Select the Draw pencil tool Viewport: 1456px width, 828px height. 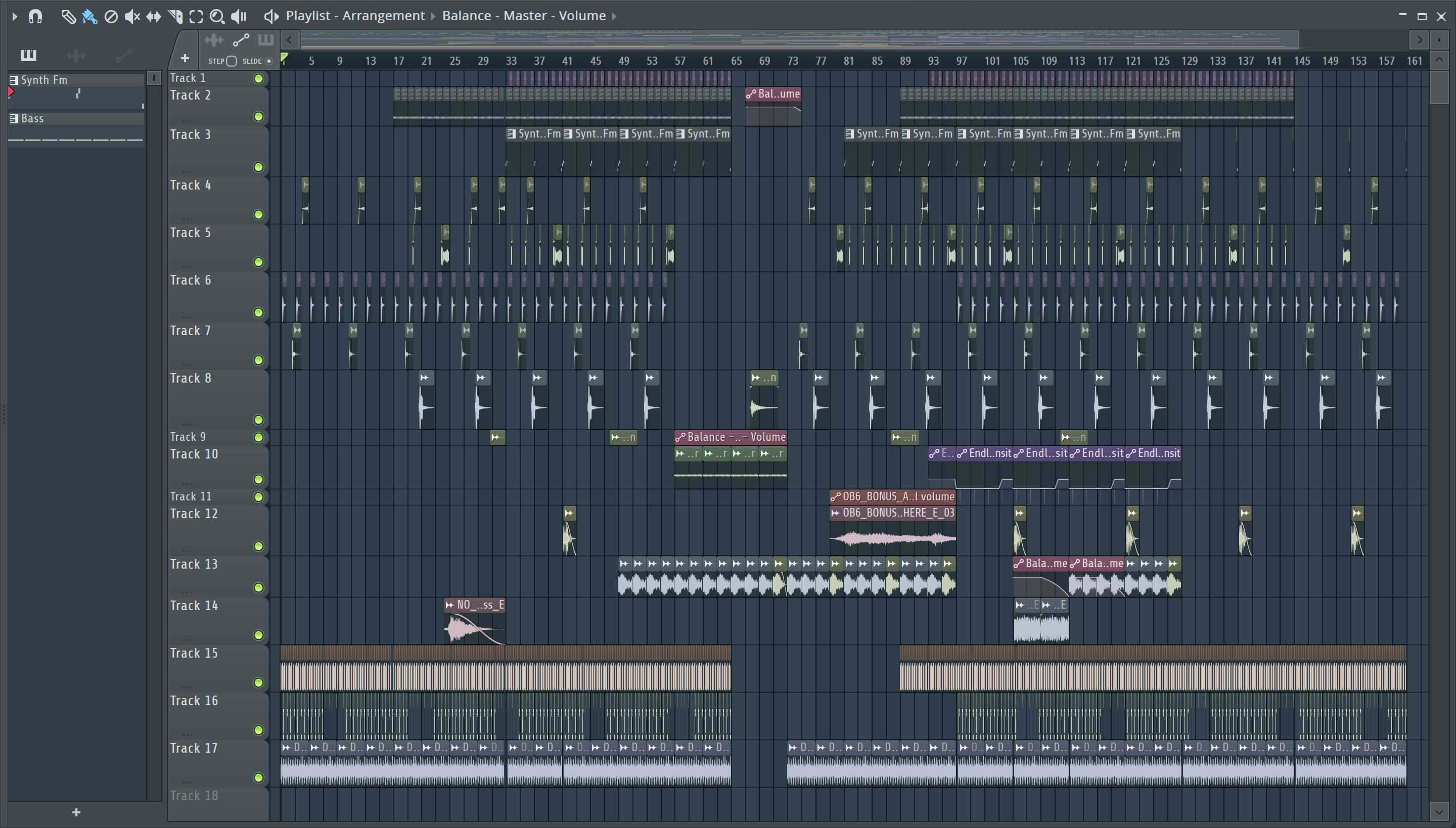pos(68,17)
